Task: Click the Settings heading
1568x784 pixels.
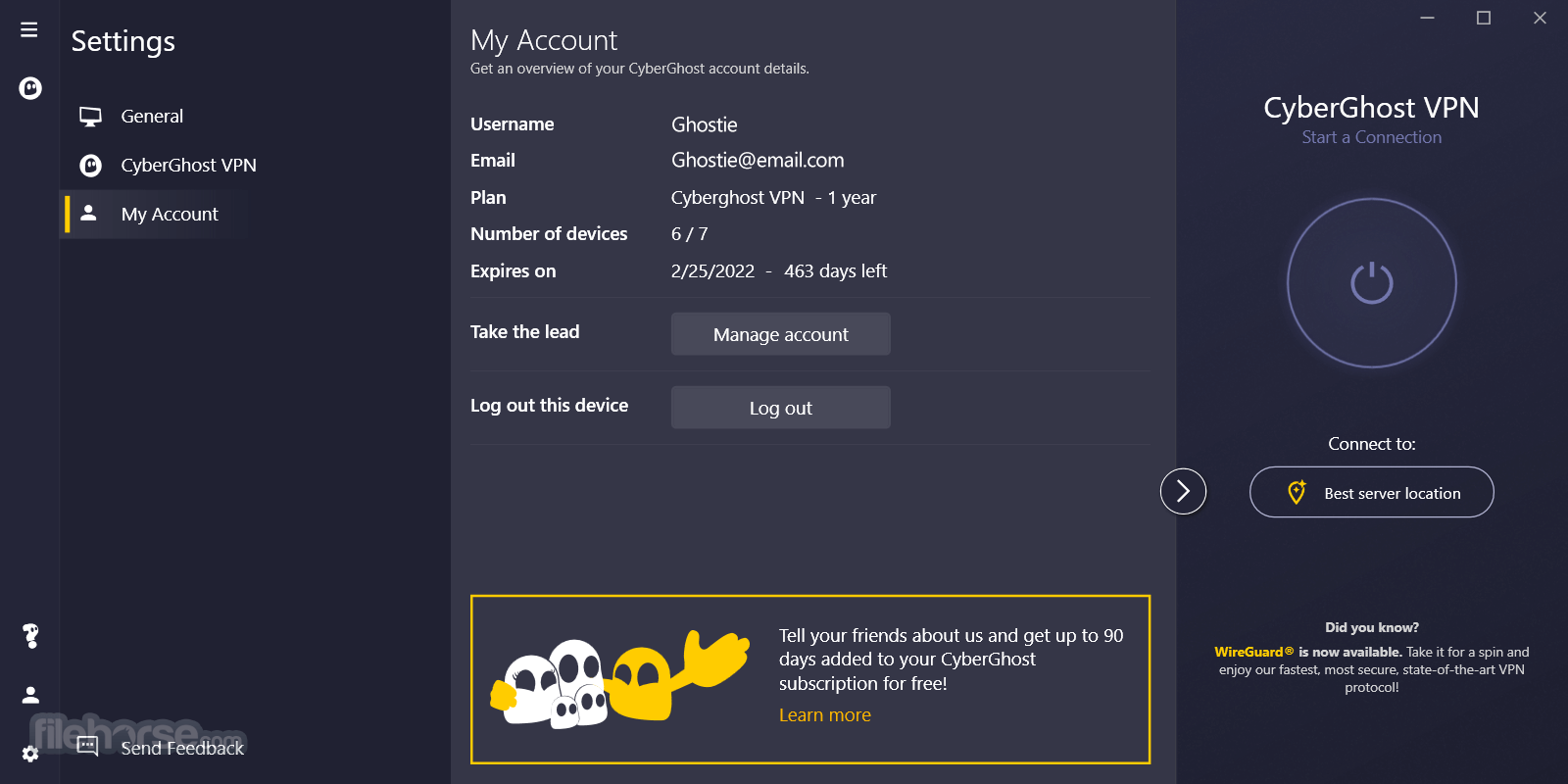Action: pos(123,41)
